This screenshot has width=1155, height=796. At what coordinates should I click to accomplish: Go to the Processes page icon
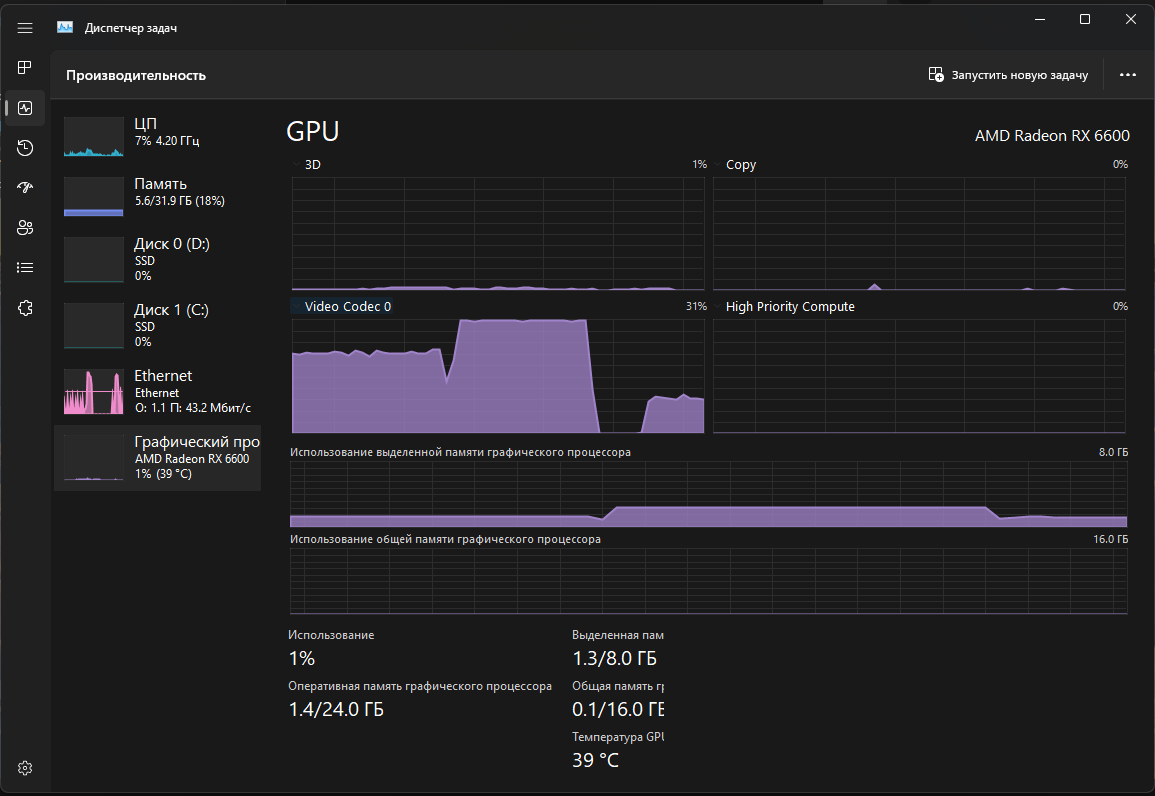tap(25, 67)
